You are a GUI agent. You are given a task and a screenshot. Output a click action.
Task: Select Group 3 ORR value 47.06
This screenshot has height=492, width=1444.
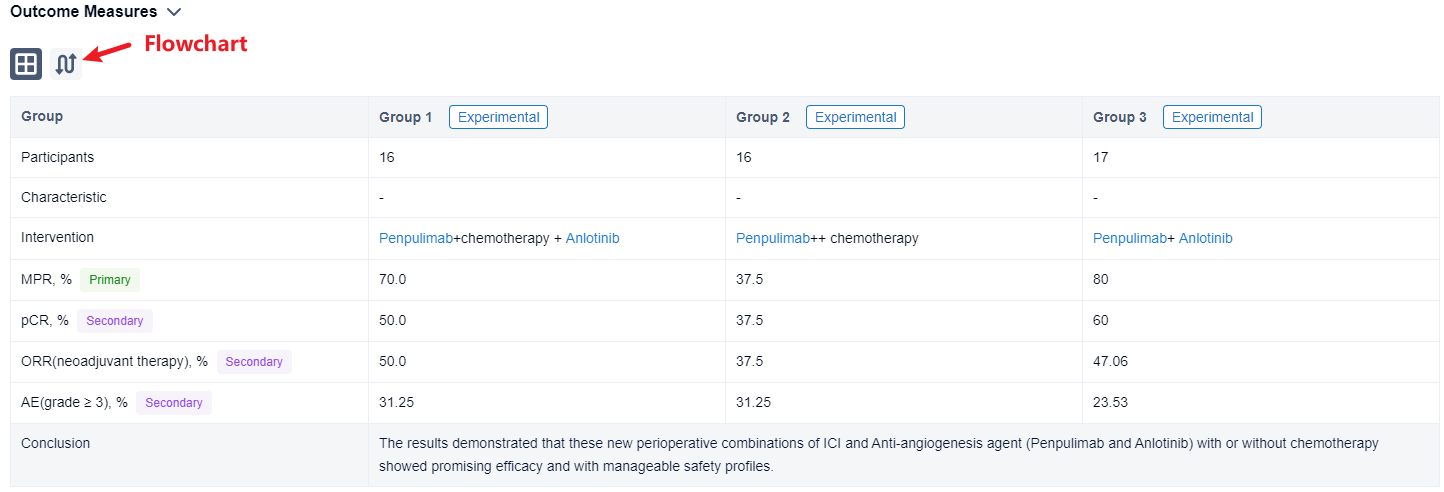pos(1110,362)
